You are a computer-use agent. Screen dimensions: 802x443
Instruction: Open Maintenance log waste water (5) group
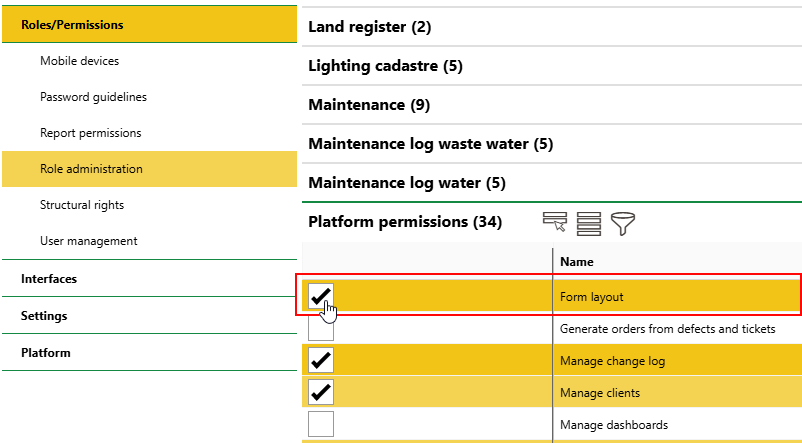[430, 144]
